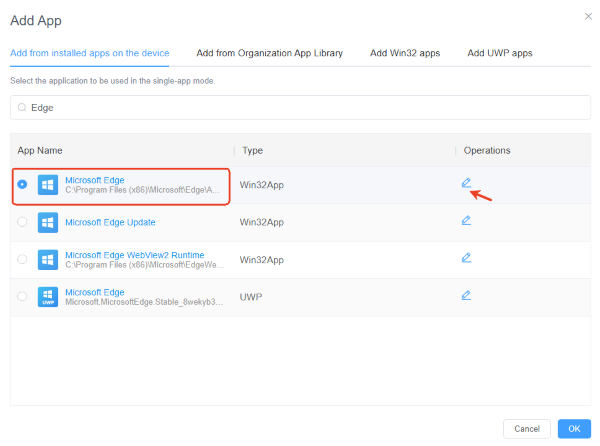Edit the Edge WebView2 Runtime entry
Image resolution: width=600 pixels, height=446 pixels.
pyautogui.click(x=466, y=258)
